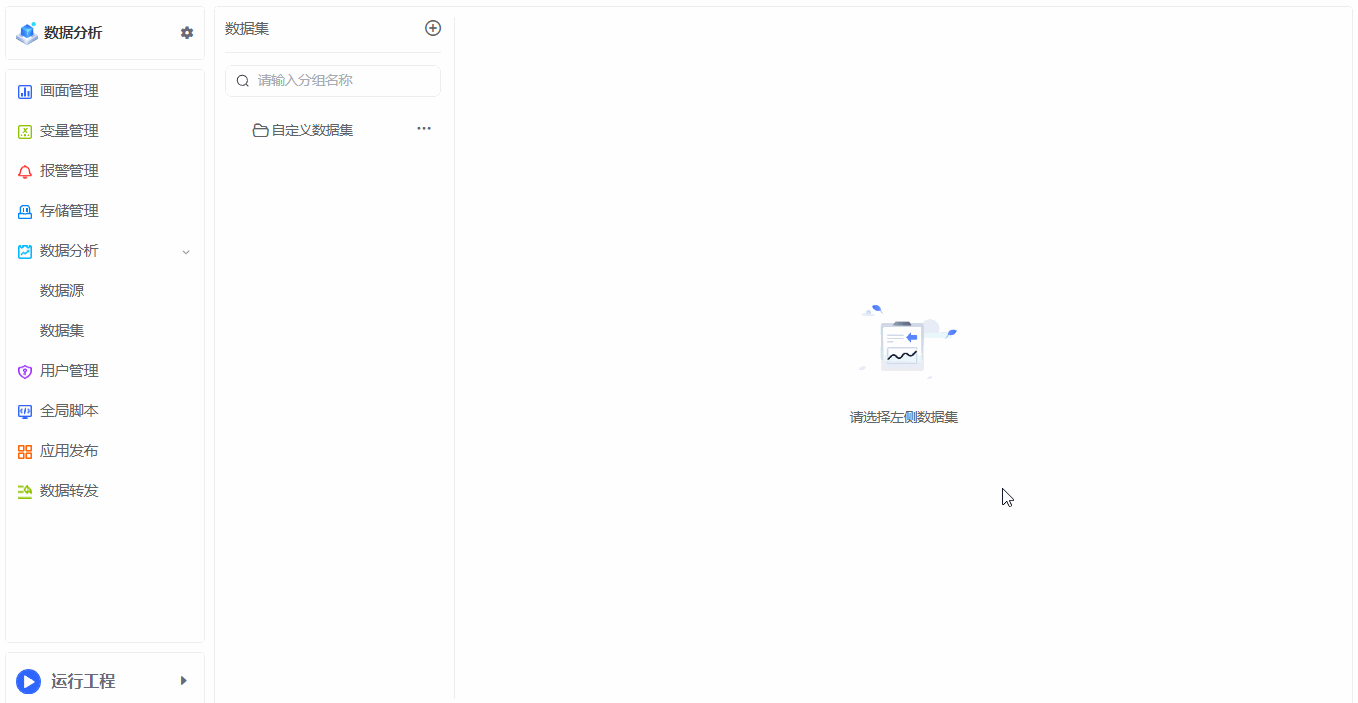Click the 变量管理 variable icon

25,132
